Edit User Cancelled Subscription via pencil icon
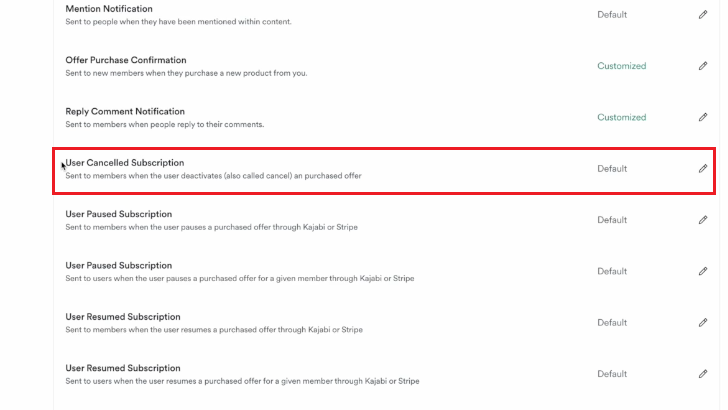Screen dimensions: 728x410 point(703,169)
